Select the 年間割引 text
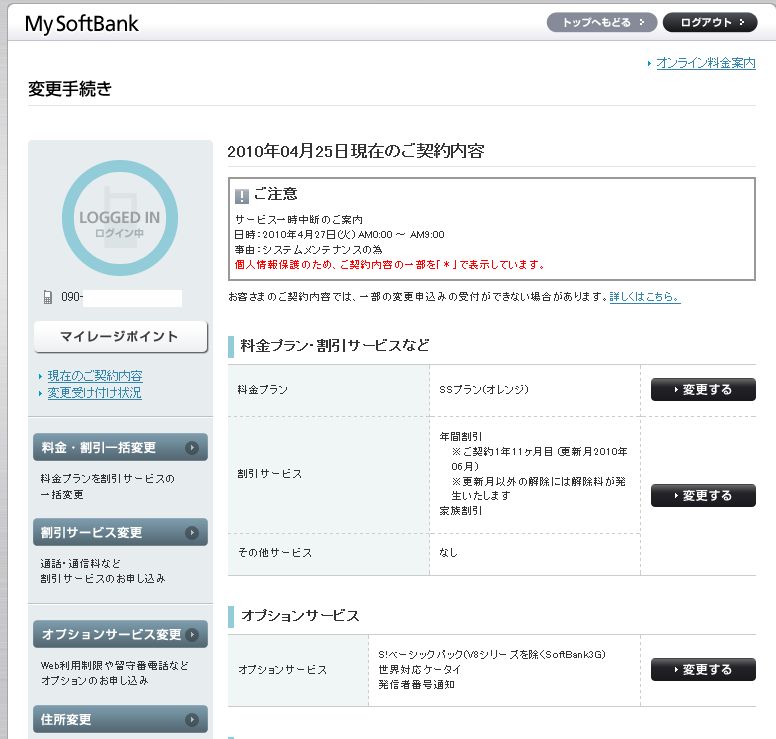 460,437
